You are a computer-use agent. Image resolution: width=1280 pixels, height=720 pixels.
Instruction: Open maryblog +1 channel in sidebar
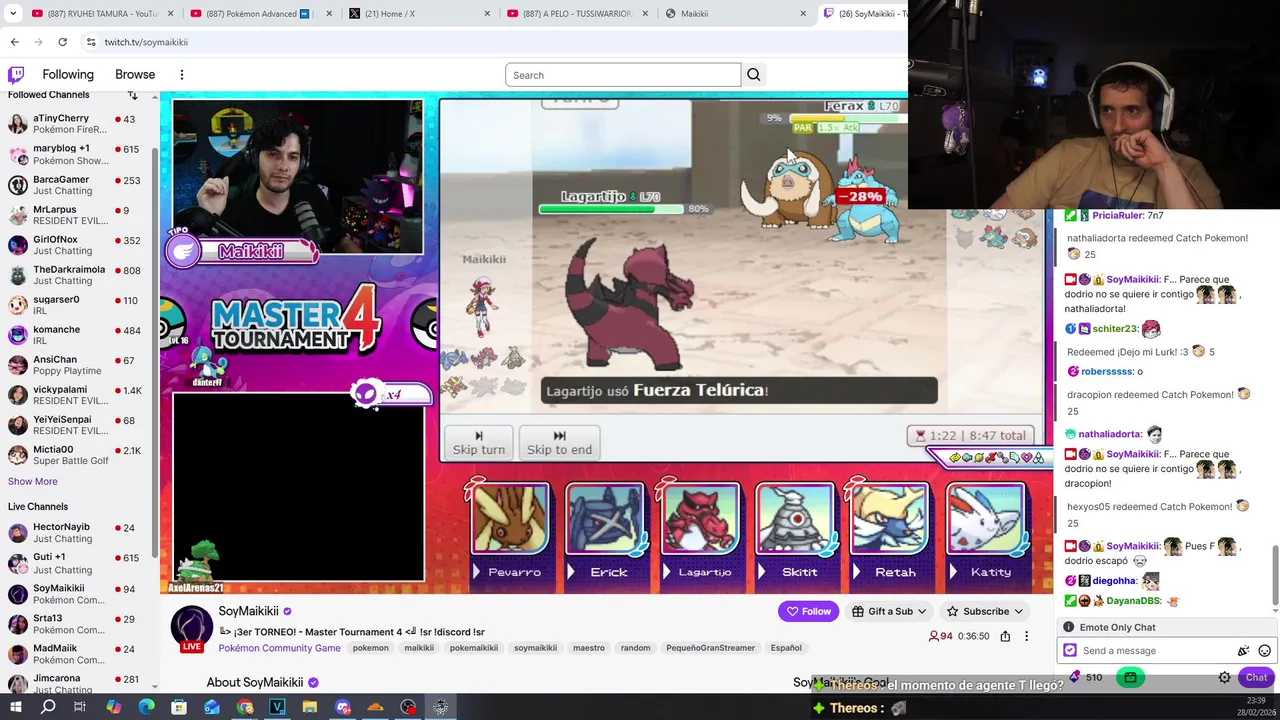point(76,154)
